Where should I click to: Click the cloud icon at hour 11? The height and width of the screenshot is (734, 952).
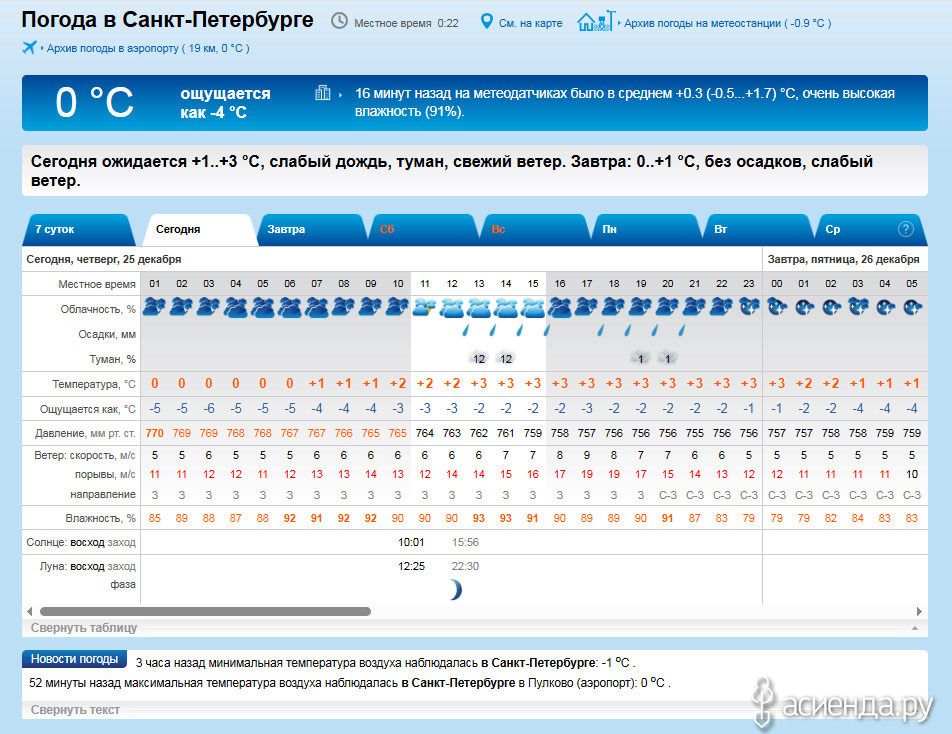[x=424, y=308]
